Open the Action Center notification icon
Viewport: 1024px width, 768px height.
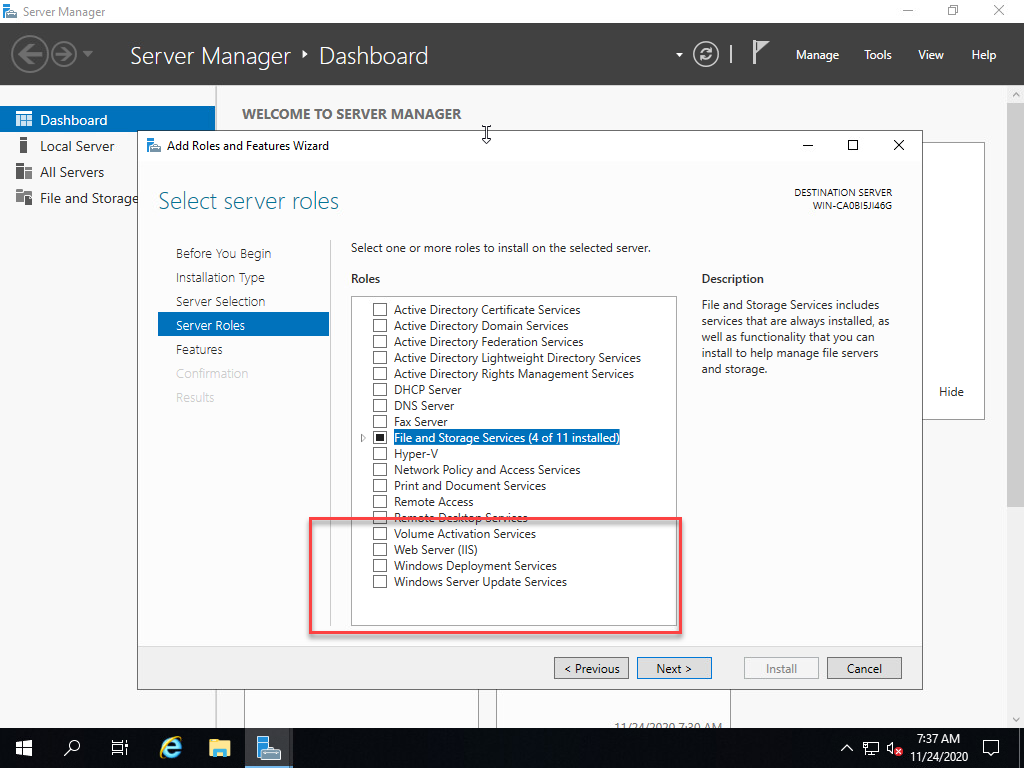click(x=991, y=748)
